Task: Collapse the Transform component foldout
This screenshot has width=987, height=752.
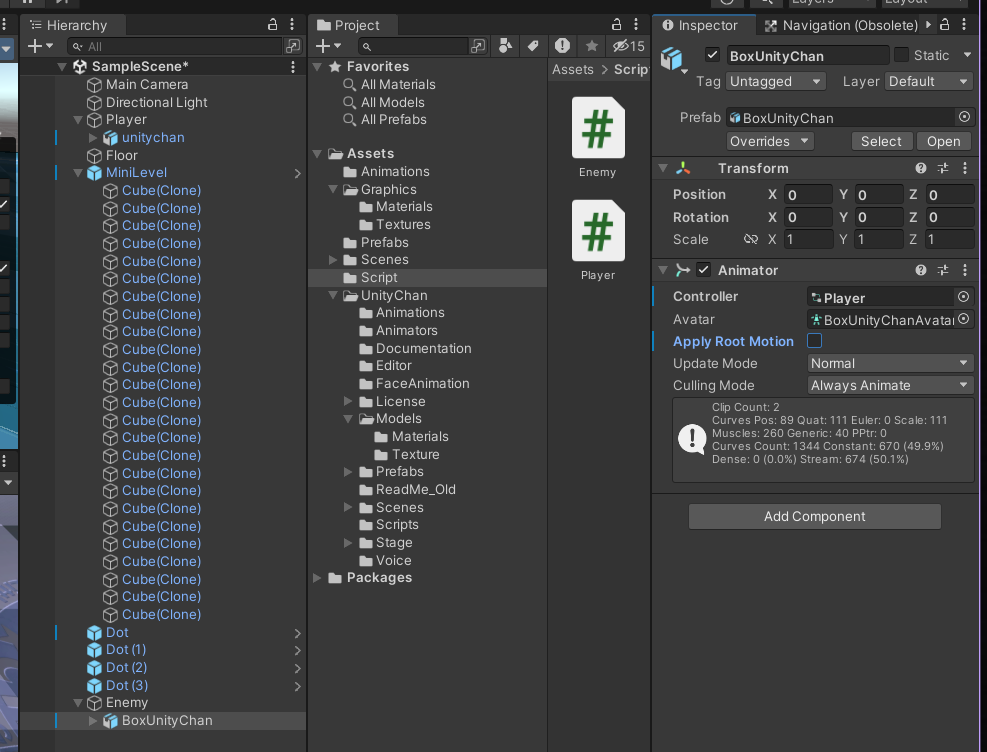Action: (x=663, y=168)
